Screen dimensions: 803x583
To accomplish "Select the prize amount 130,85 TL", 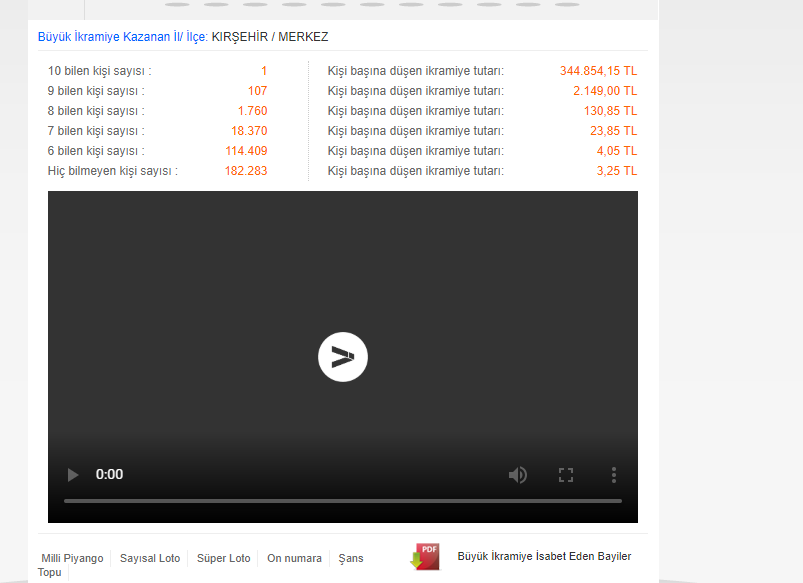I will click(x=610, y=111).
